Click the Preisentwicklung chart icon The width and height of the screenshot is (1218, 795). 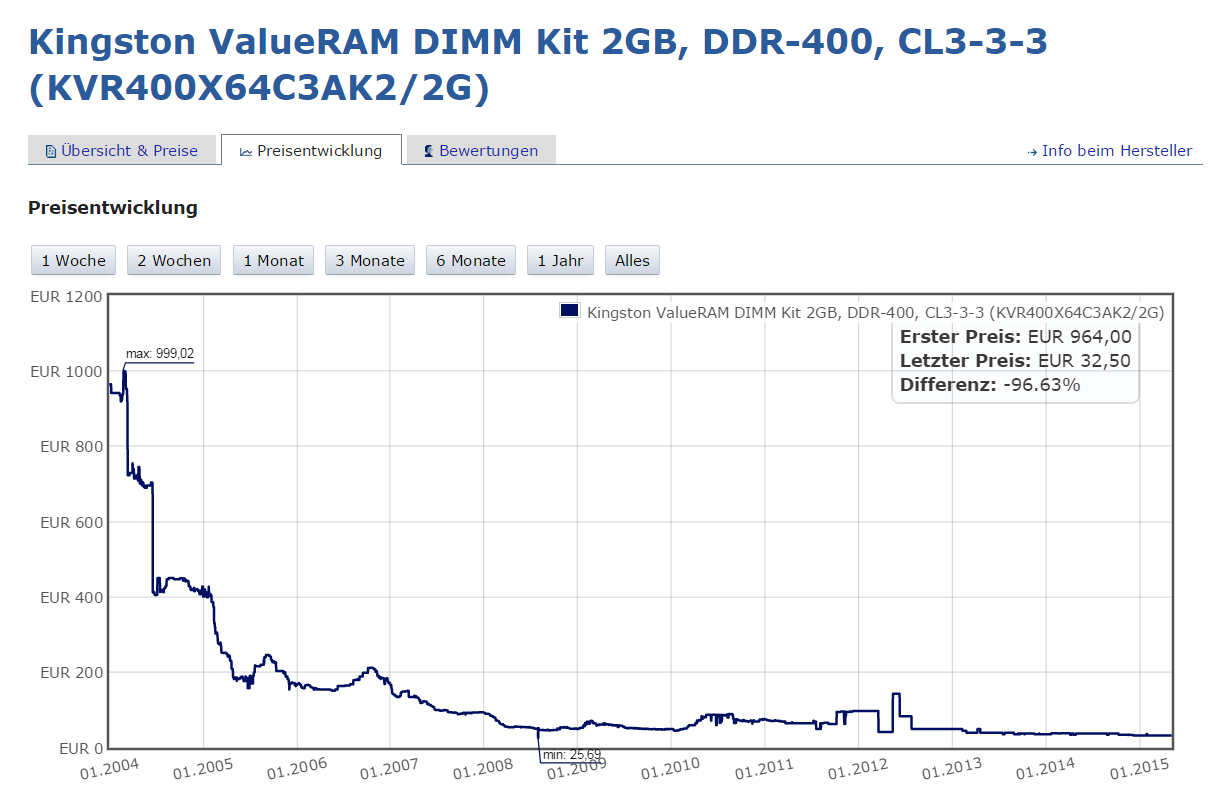pos(246,151)
